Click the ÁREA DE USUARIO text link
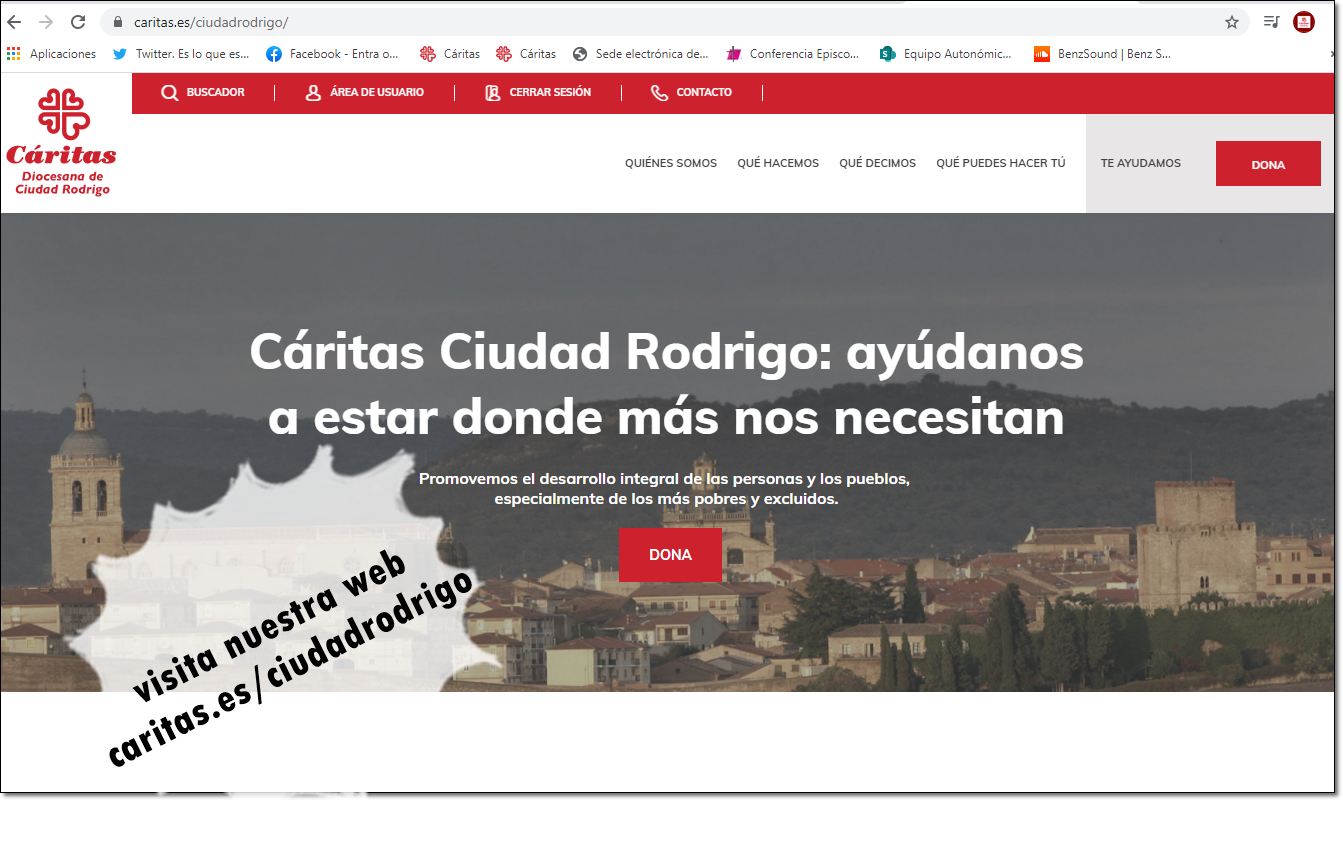1343x845 pixels. (x=377, y=92)
